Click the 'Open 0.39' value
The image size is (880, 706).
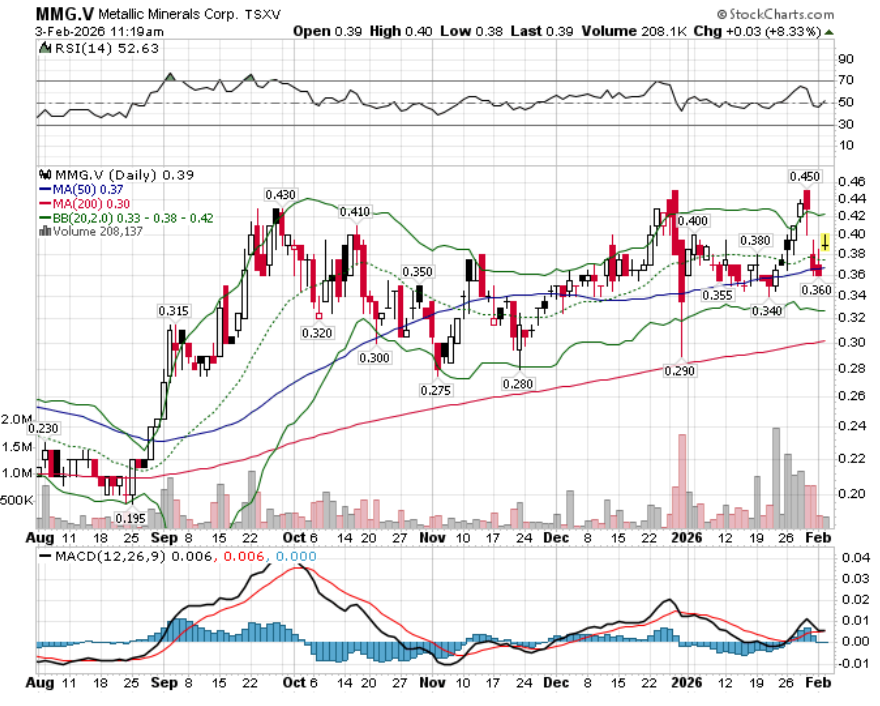point(327,31)
